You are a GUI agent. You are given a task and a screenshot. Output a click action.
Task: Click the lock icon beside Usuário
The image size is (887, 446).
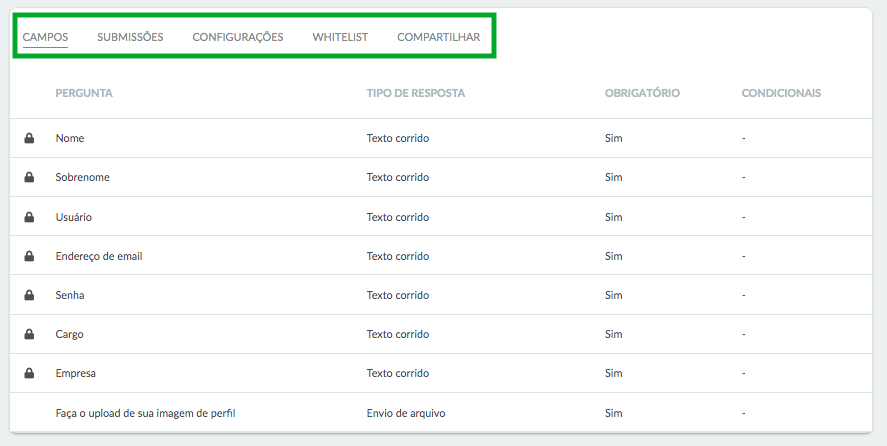point(29,217)
